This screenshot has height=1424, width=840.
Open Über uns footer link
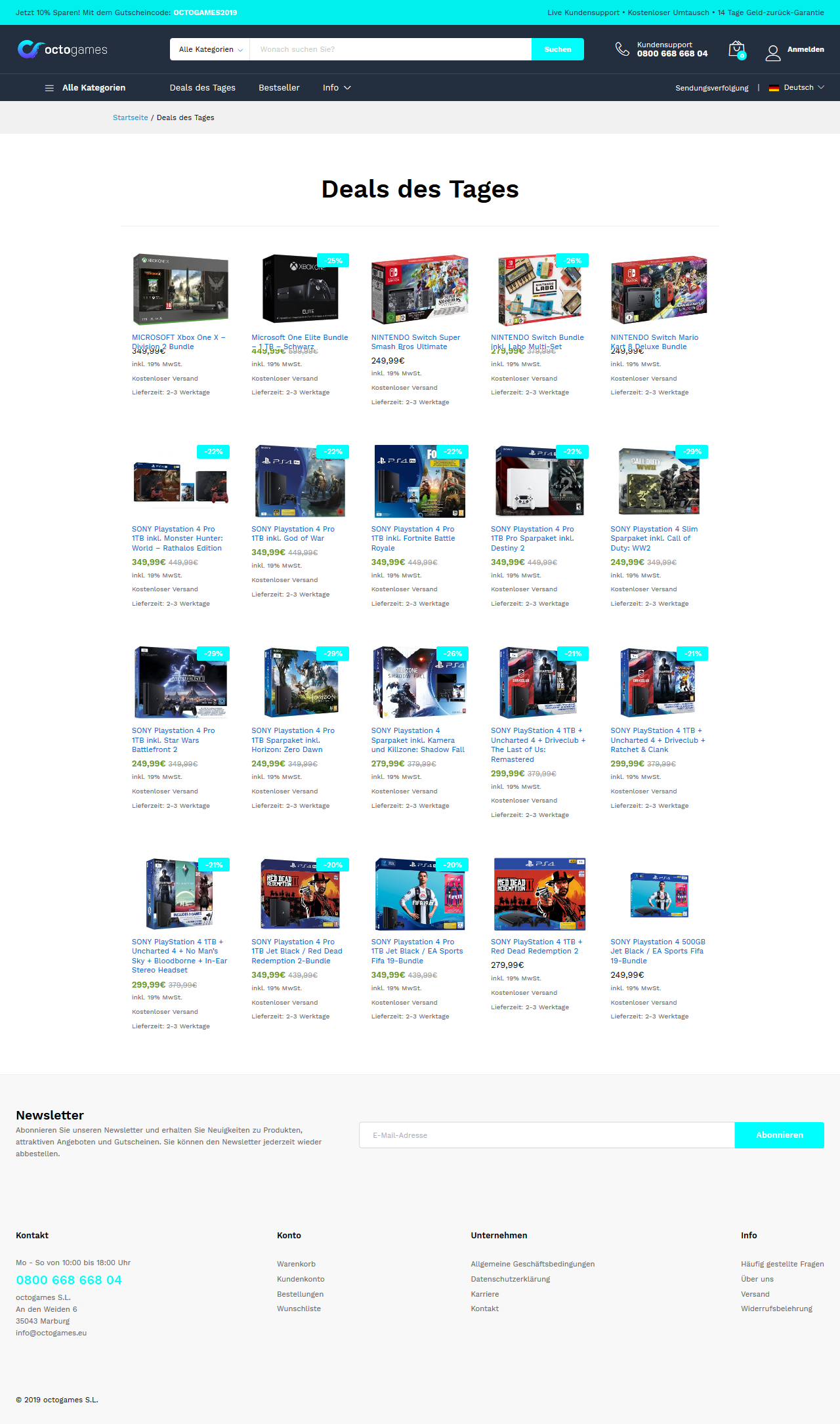[x=757, y=1279]
